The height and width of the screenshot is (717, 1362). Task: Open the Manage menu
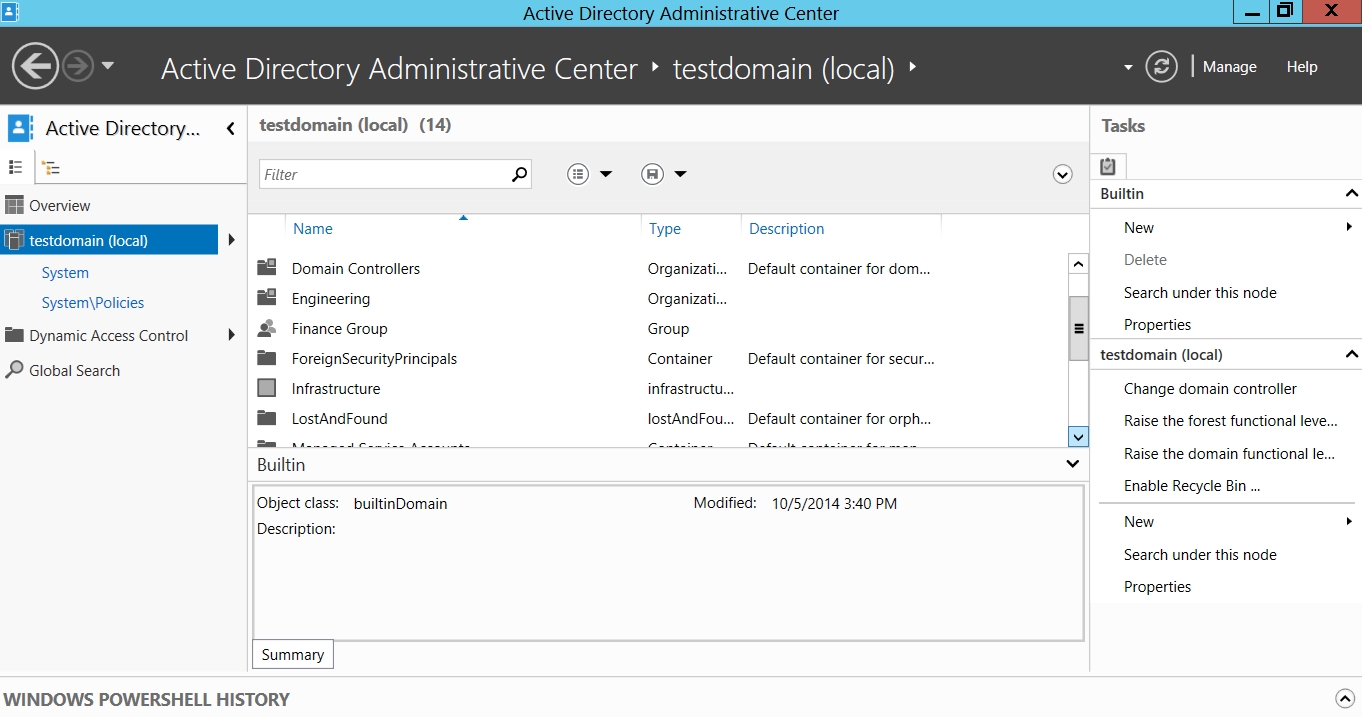click(1229, 67)
